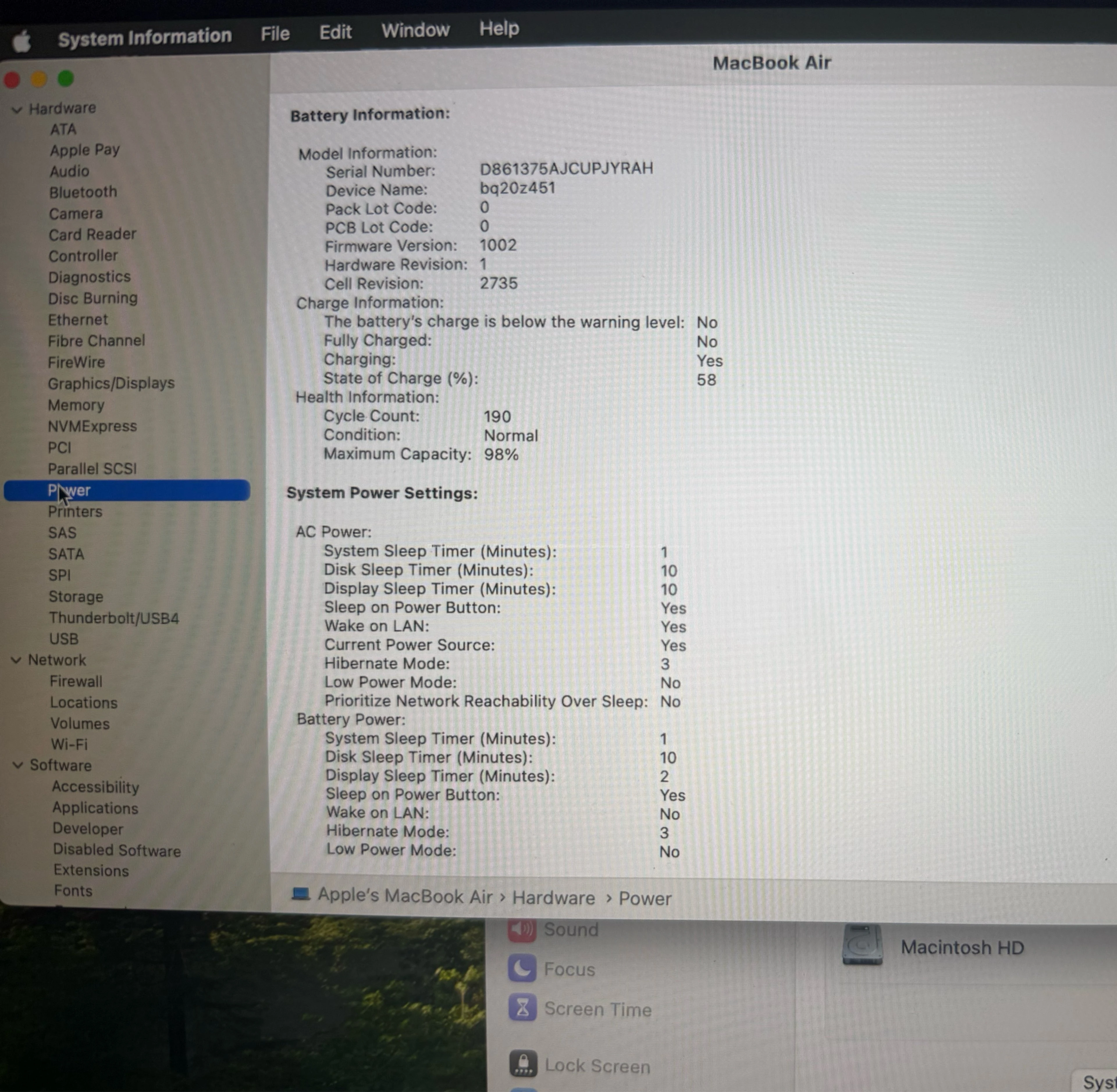This screenshot has width=1117, height=1092.
Task: Select Fonts under Software
Action: point(73,891)
